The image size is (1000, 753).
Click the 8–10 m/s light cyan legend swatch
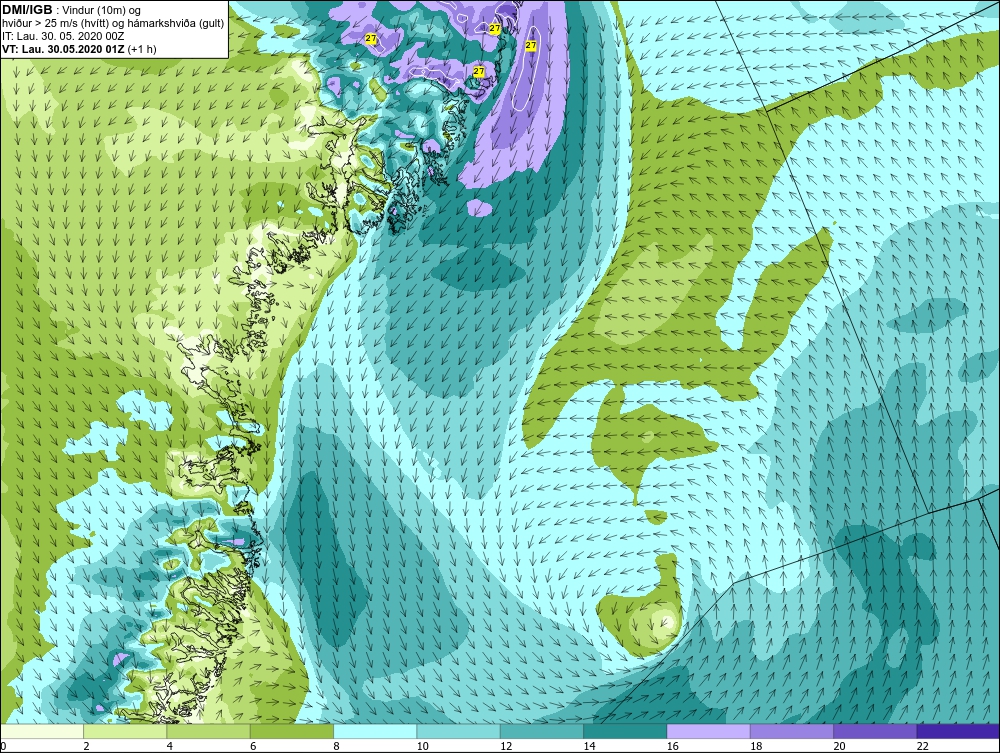click(375, 731)
